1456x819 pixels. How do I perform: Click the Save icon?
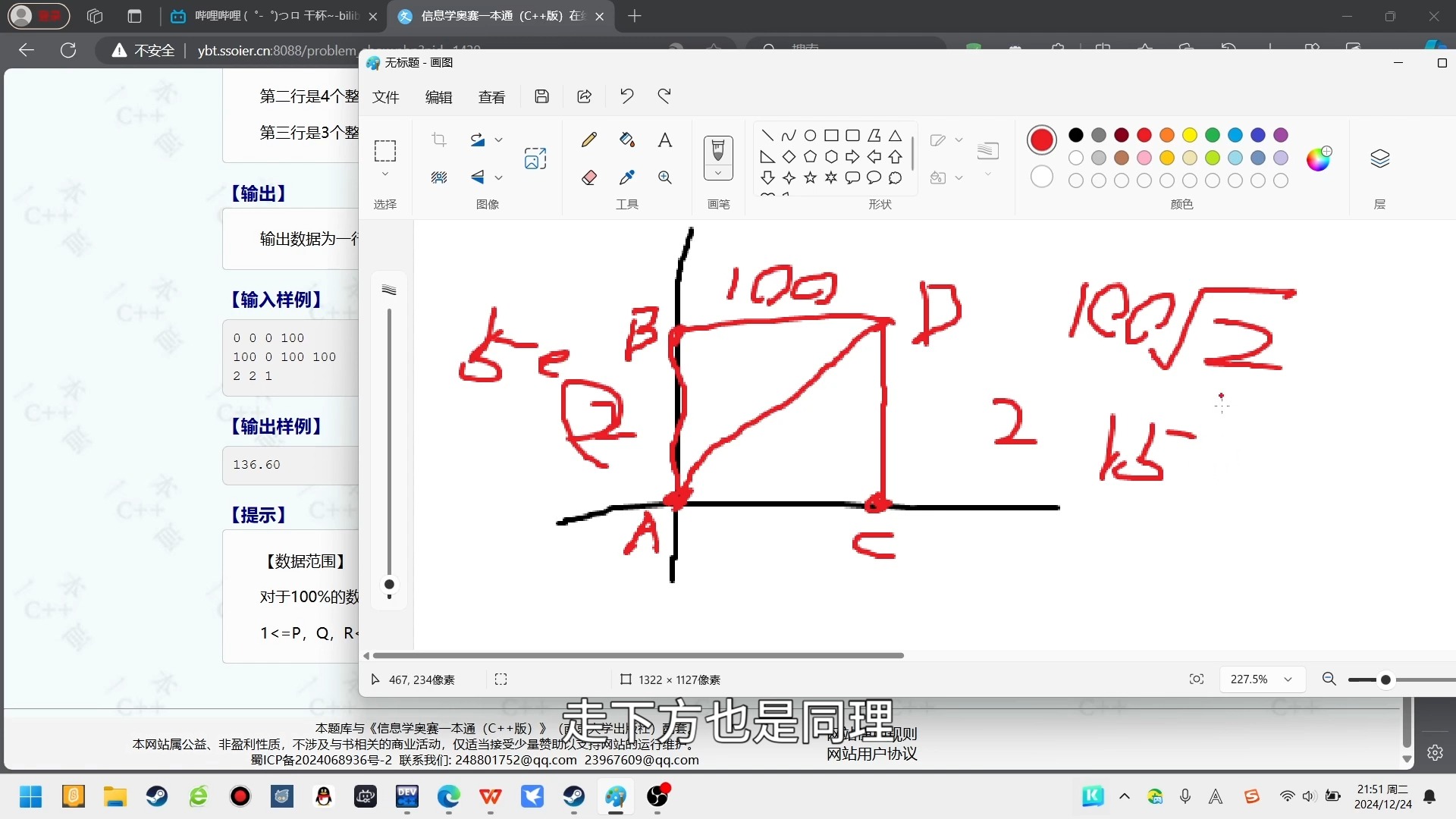(541, 96)
